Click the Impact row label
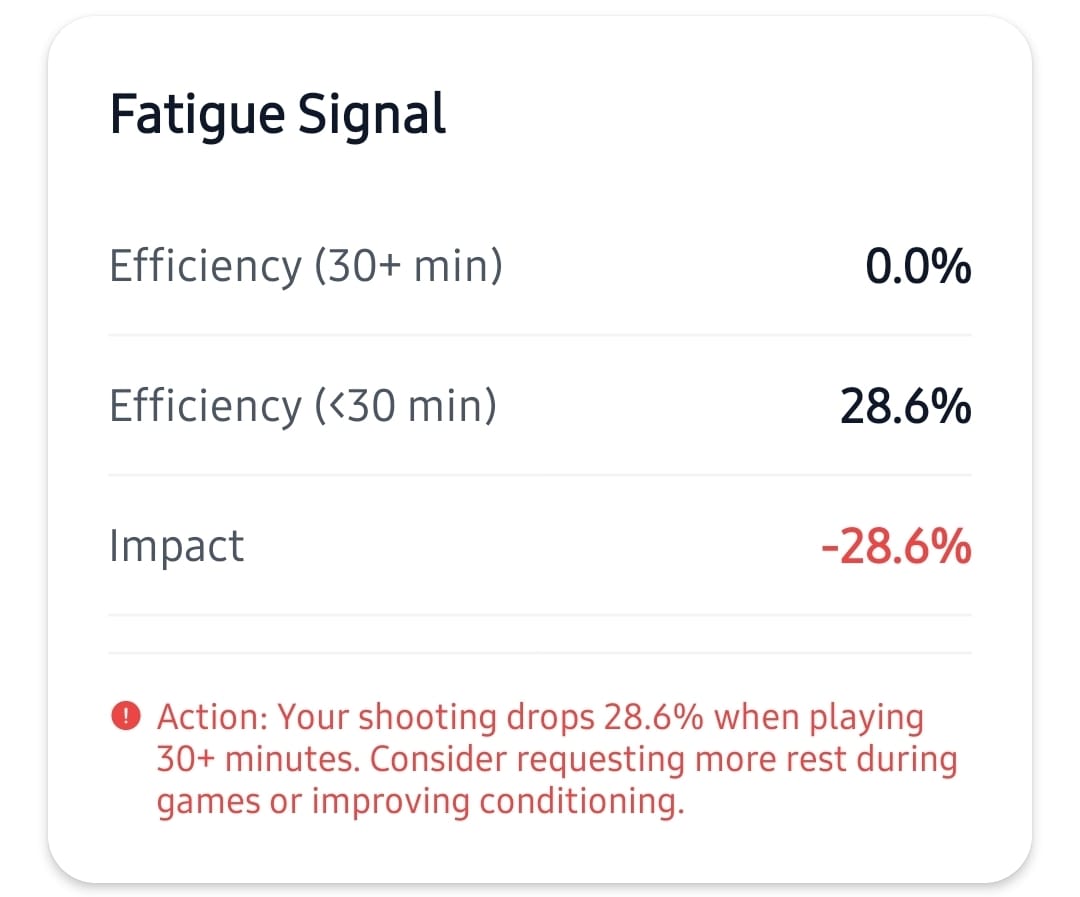This screenshot has width=1080, height=897. pos(176,545)
